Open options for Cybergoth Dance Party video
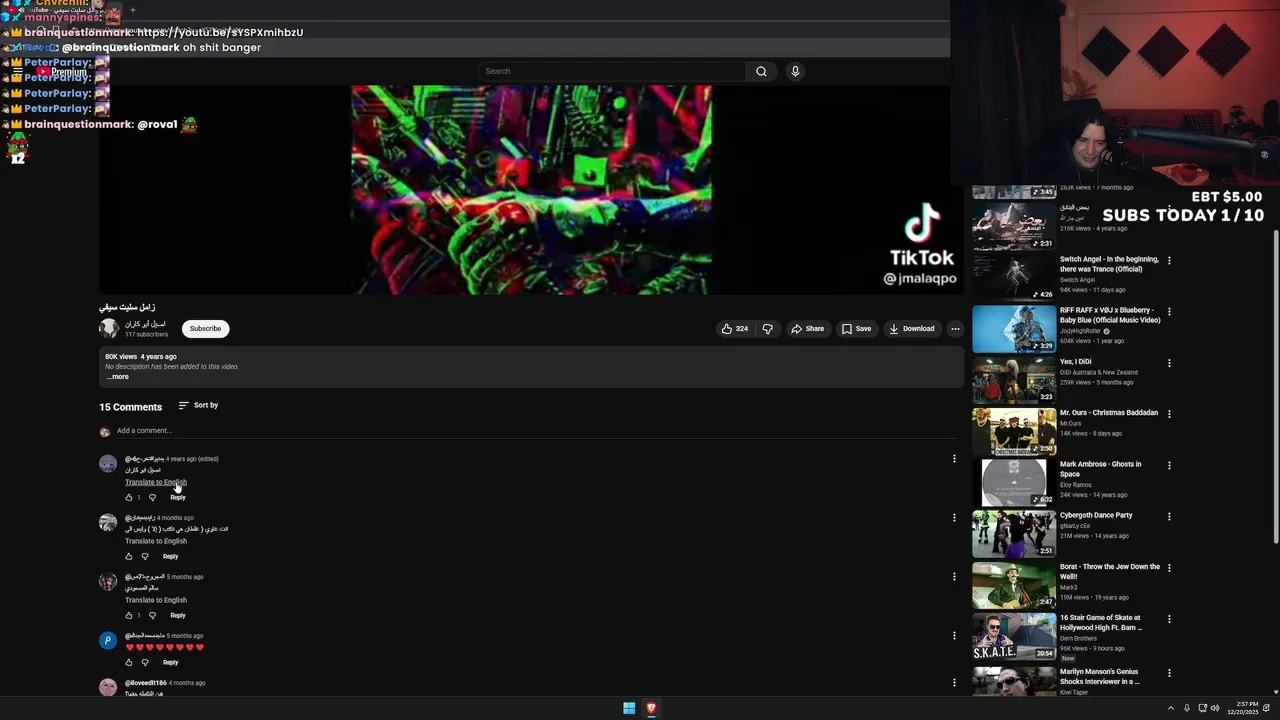 1169,516
